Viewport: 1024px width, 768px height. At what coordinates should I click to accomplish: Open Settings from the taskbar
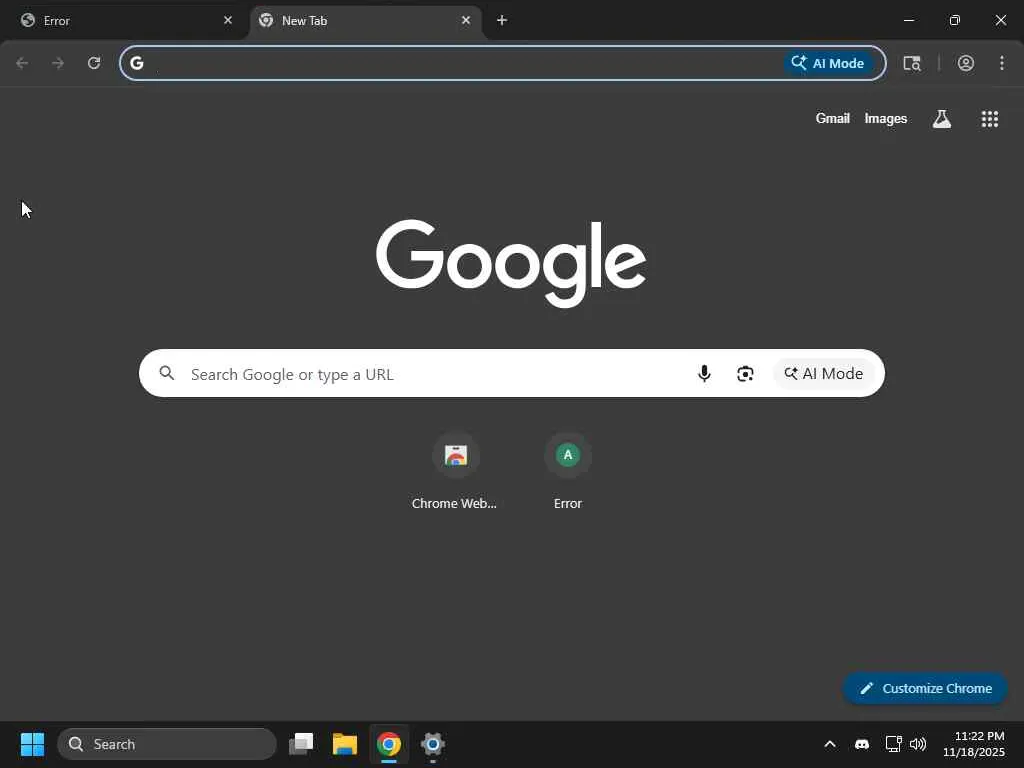coord(432,744)
